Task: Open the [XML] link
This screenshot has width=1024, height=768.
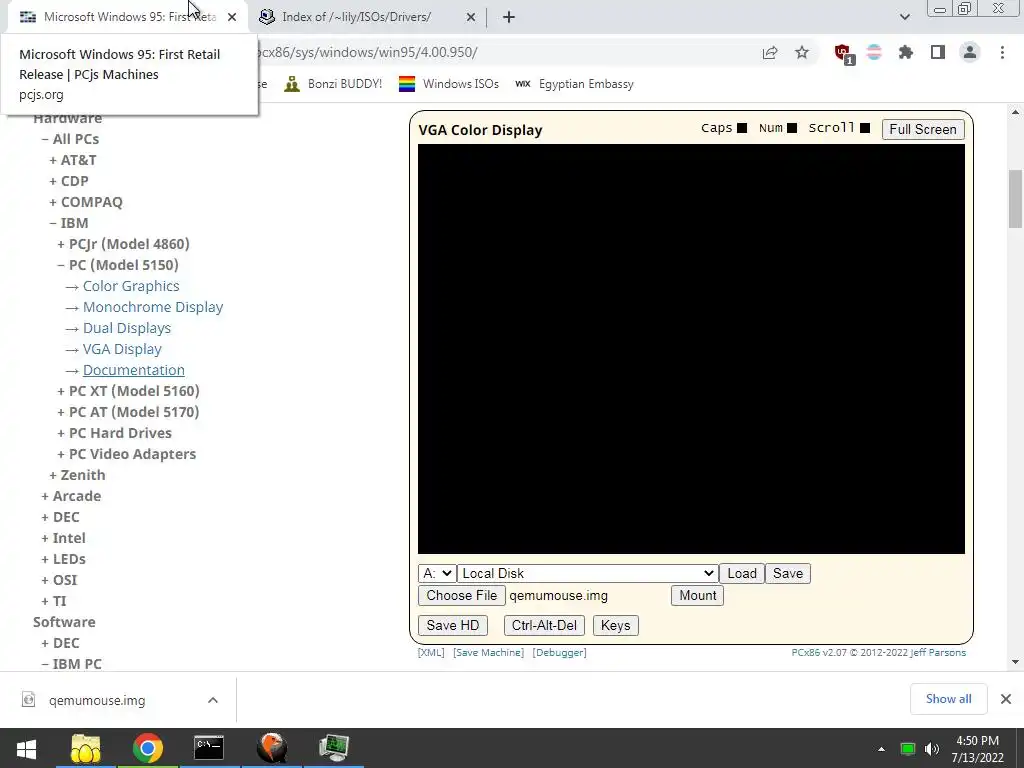Action: (431, 652)
